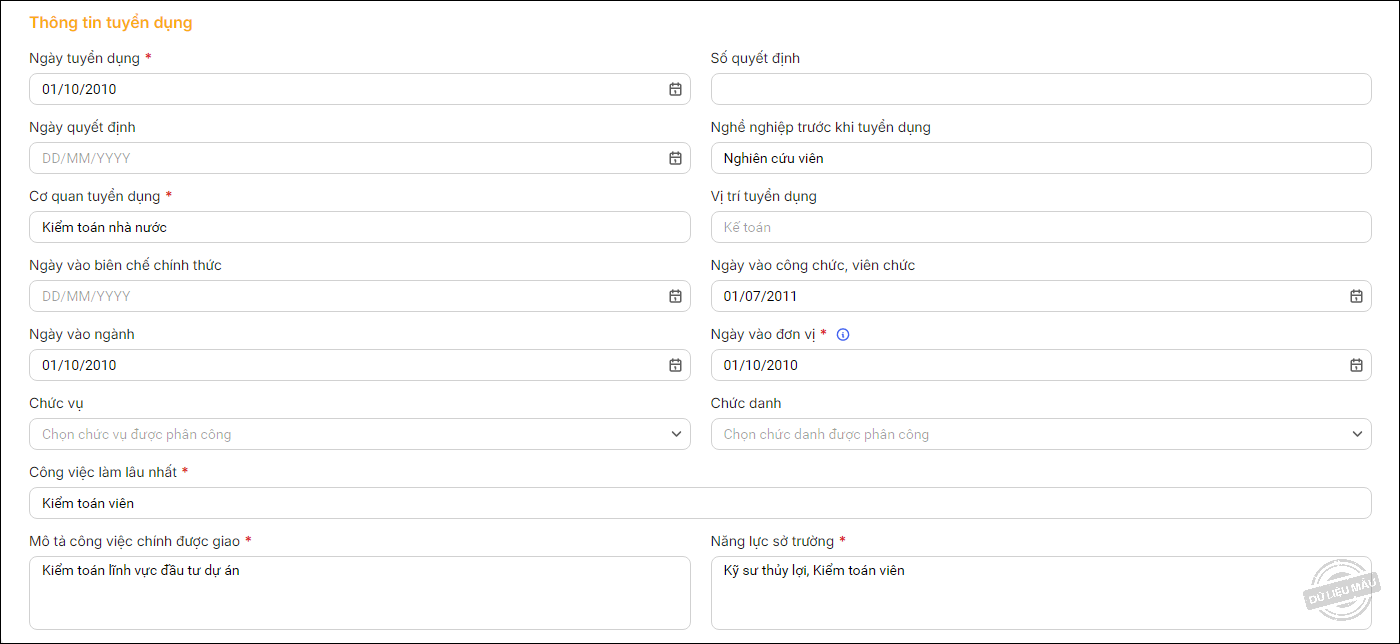Viewport: 1400px width, 644px height.
Task: Click the Công việc làm lâu nhất field
Action: coord(700,503)
